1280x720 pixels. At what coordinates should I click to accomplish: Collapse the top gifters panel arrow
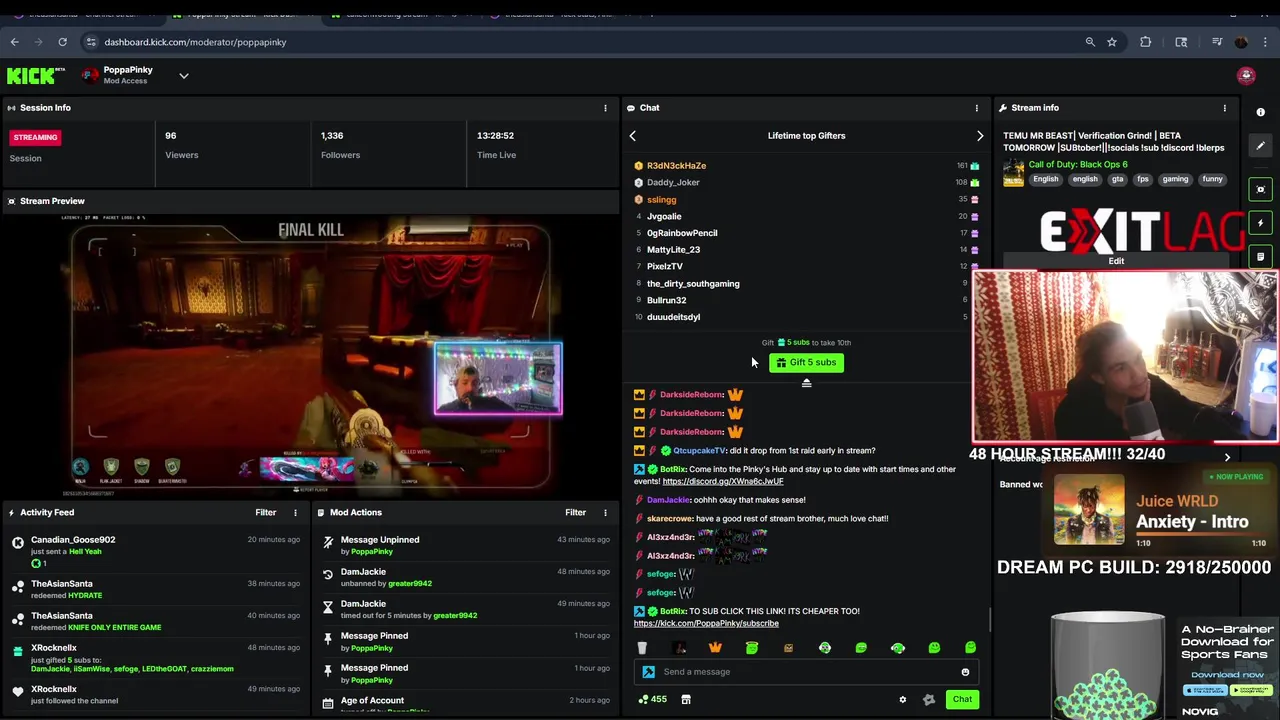tap(806, 383)
